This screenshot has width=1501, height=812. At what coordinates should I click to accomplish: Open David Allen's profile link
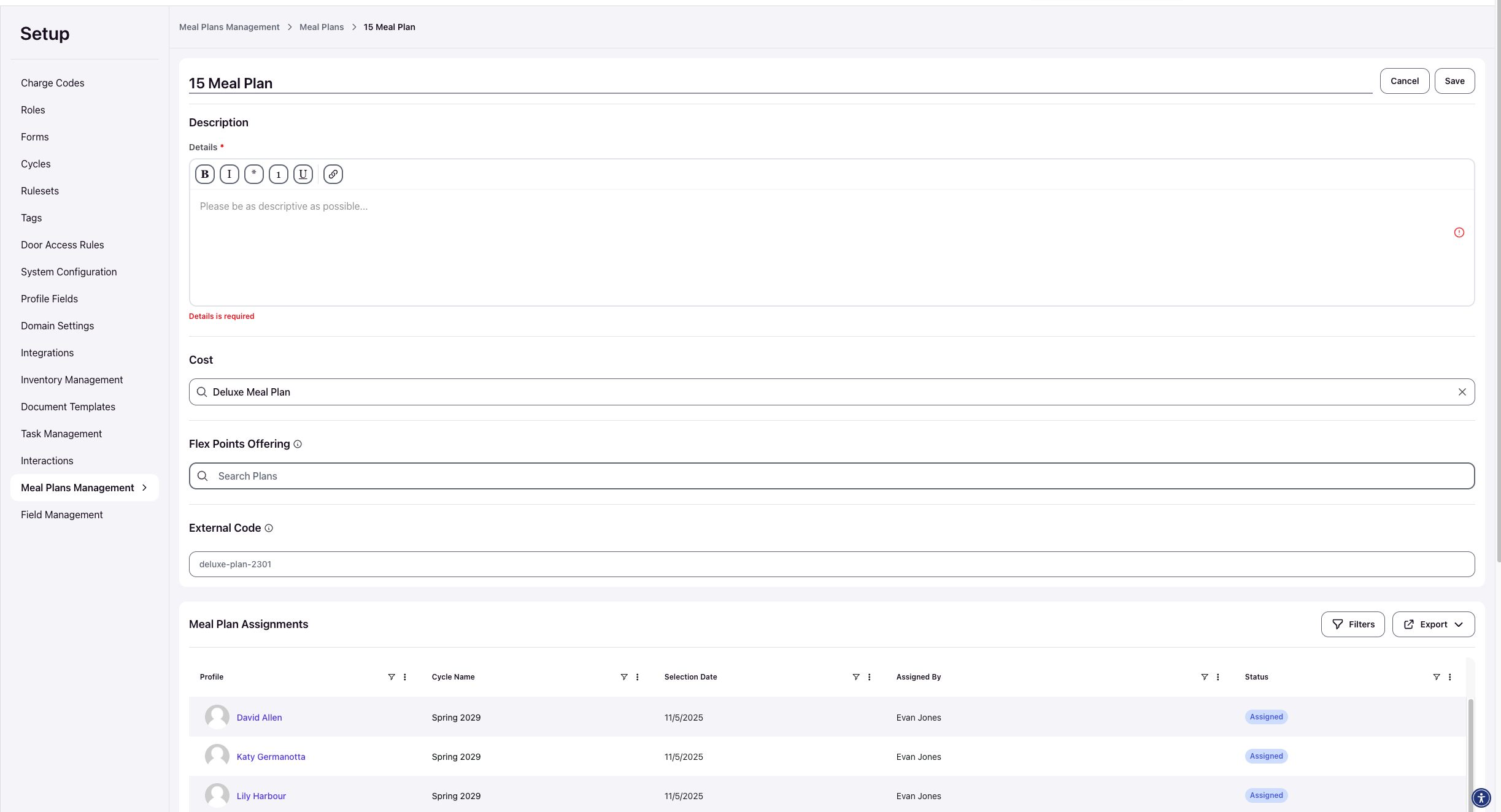[260, 718]
